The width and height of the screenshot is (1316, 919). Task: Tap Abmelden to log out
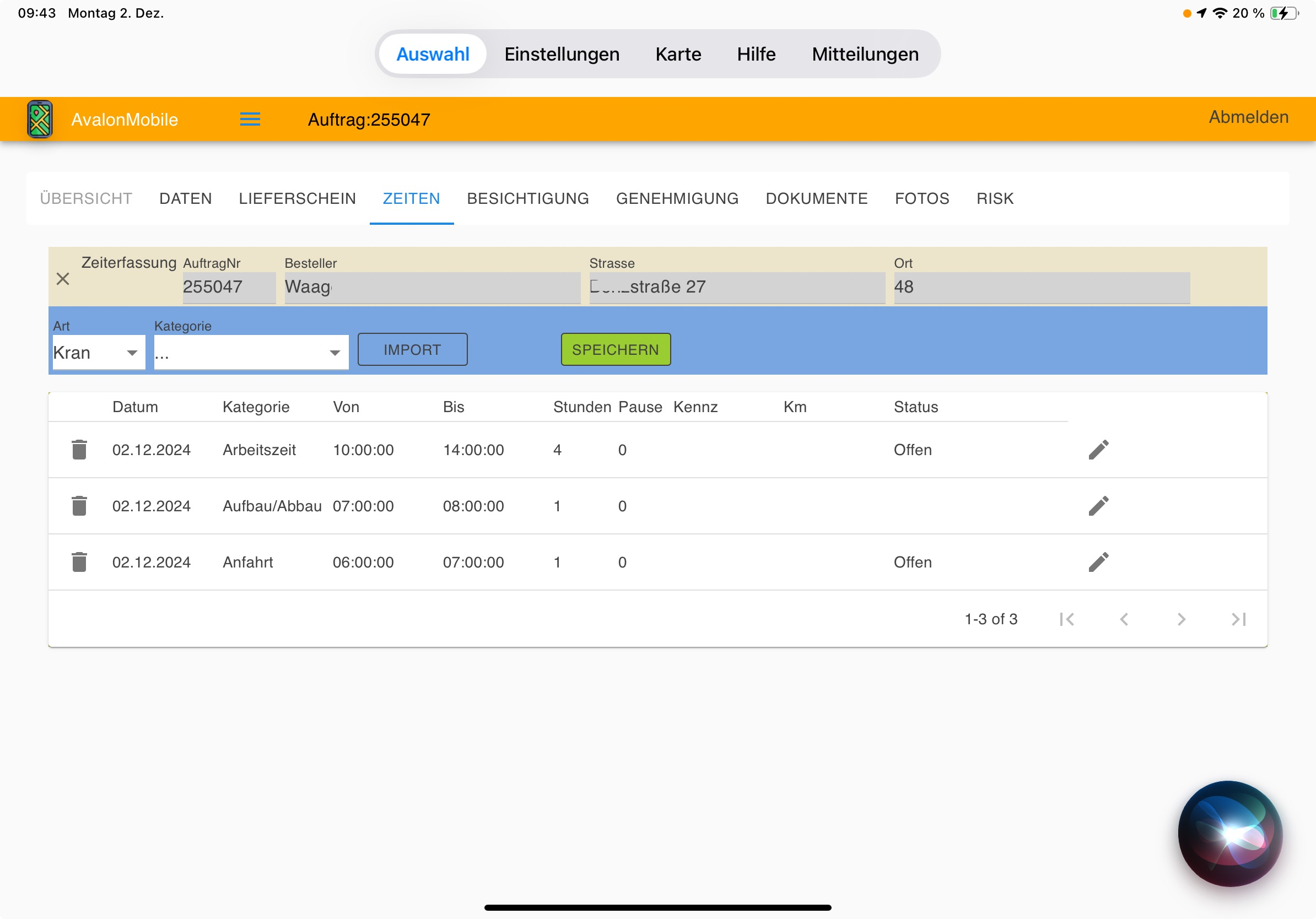pyautogui.click(x=1248, y=117)
